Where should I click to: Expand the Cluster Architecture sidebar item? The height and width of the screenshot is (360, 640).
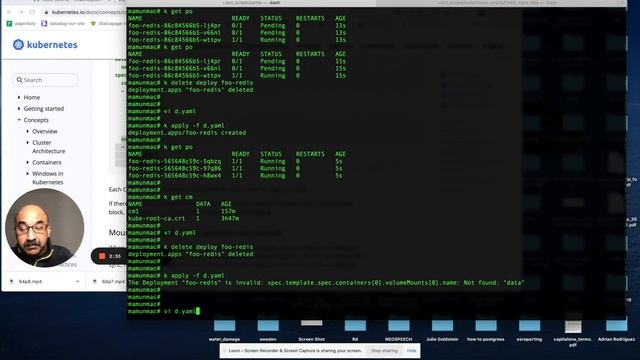(x=27, y=142)
